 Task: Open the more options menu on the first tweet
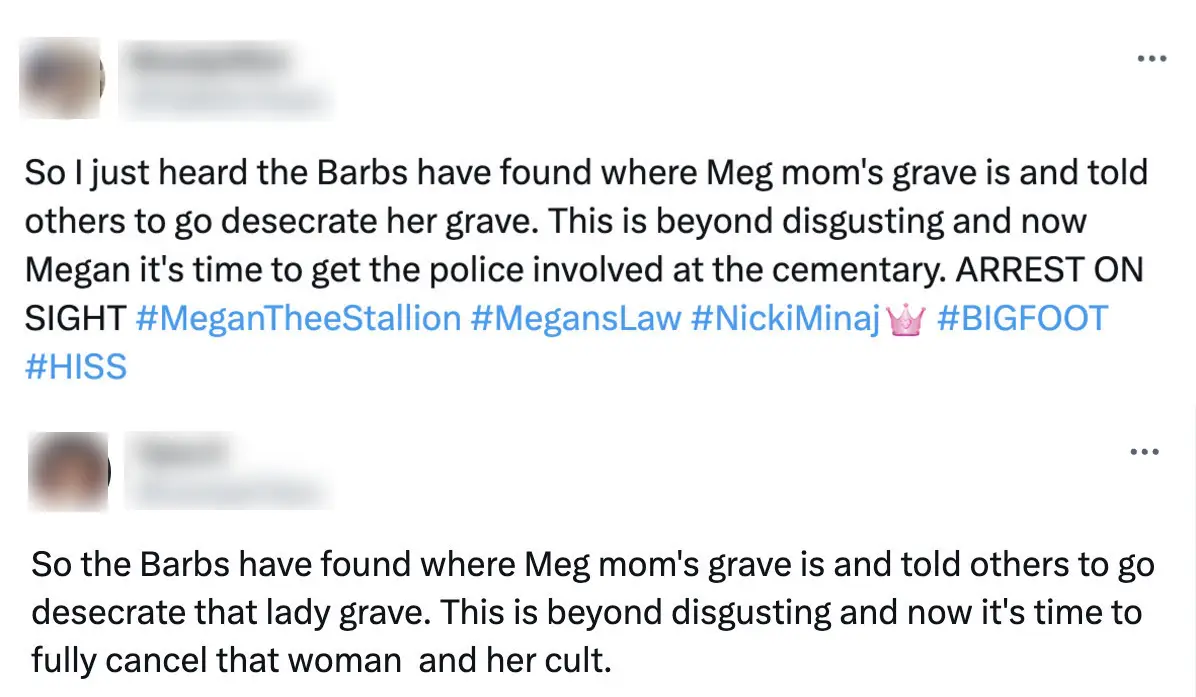1152,58
